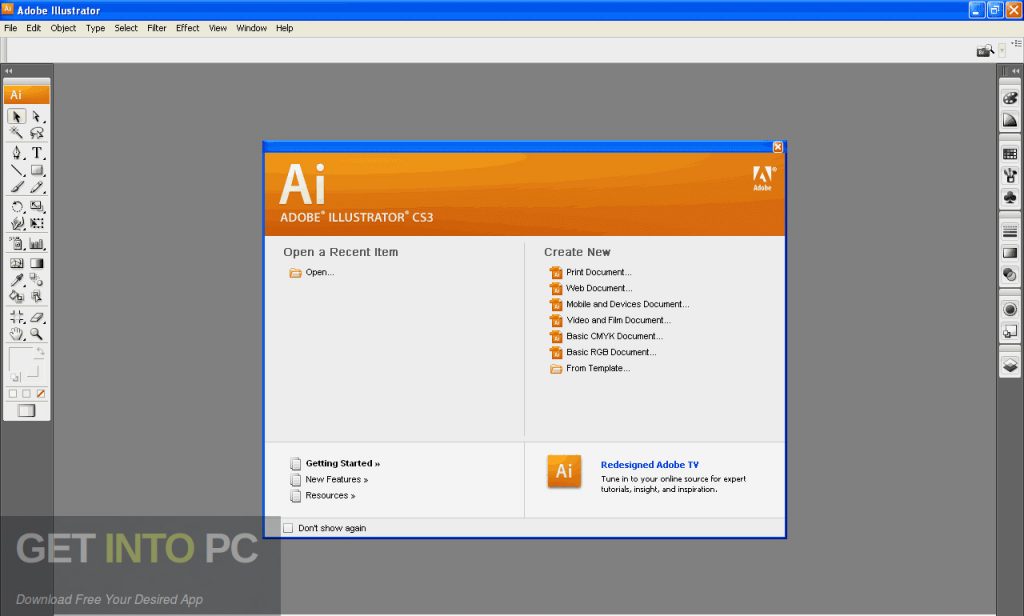Click the Print Document link
This screenshot has width=1024, height=616.
590,272
